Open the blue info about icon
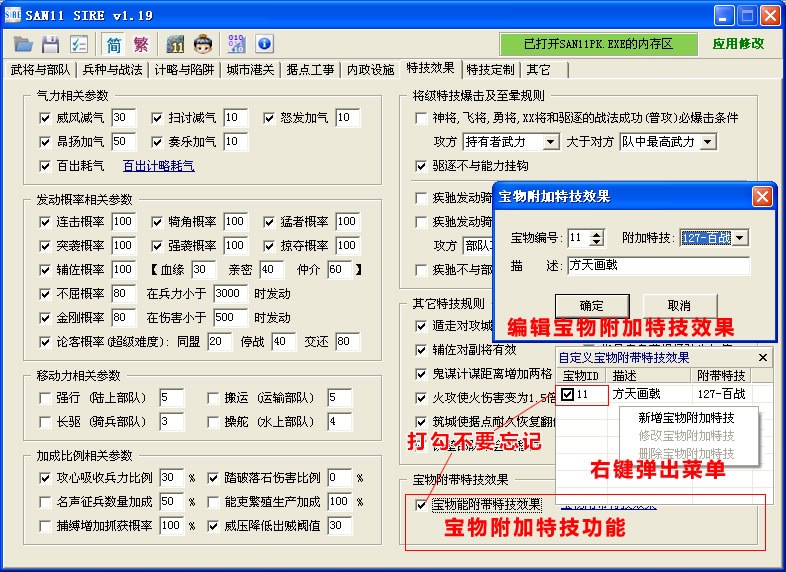Viewport: 786px width, 572px height. [x=264, y=44]
